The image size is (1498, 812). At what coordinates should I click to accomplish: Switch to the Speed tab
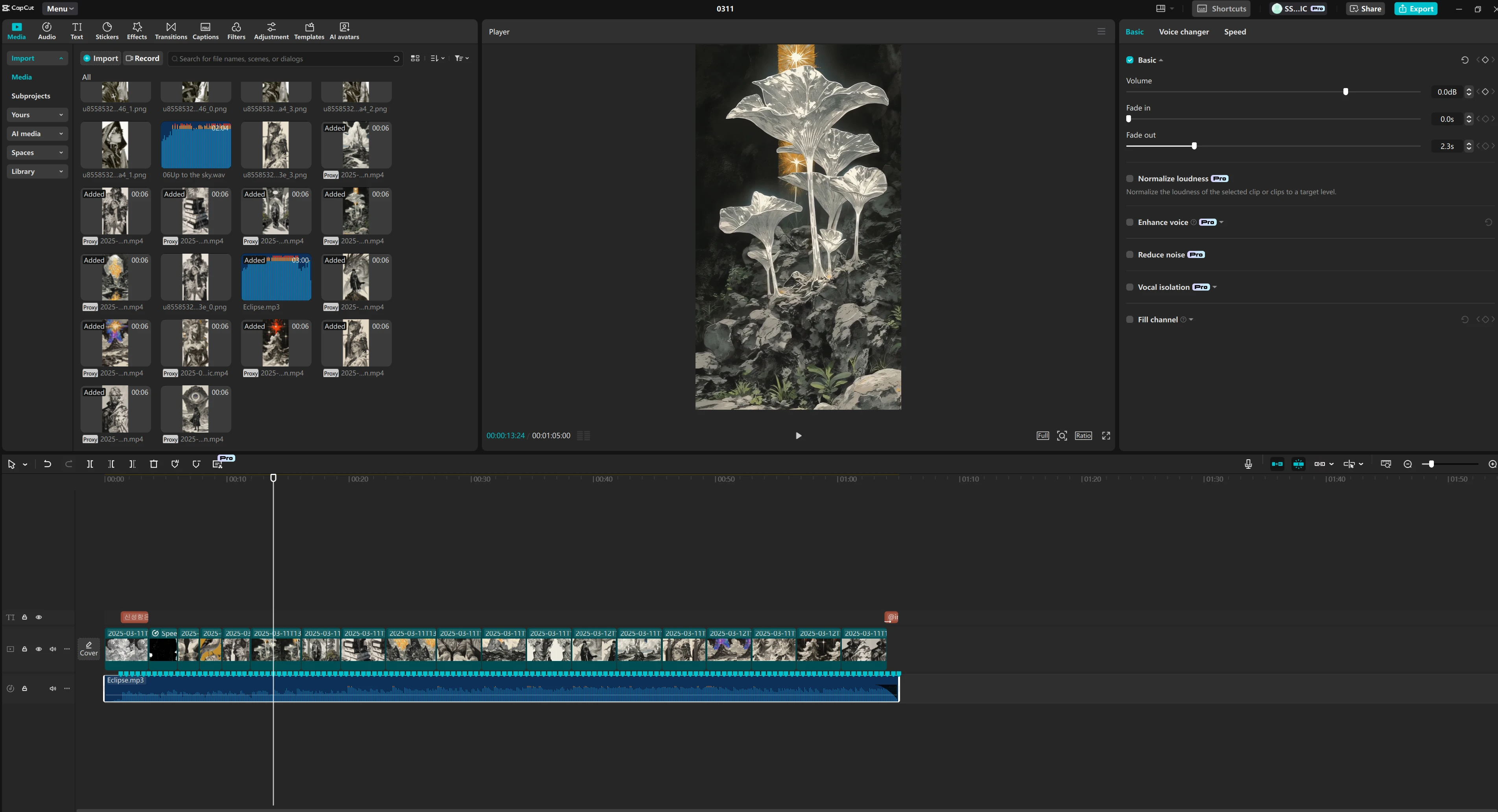point(1234,32)
